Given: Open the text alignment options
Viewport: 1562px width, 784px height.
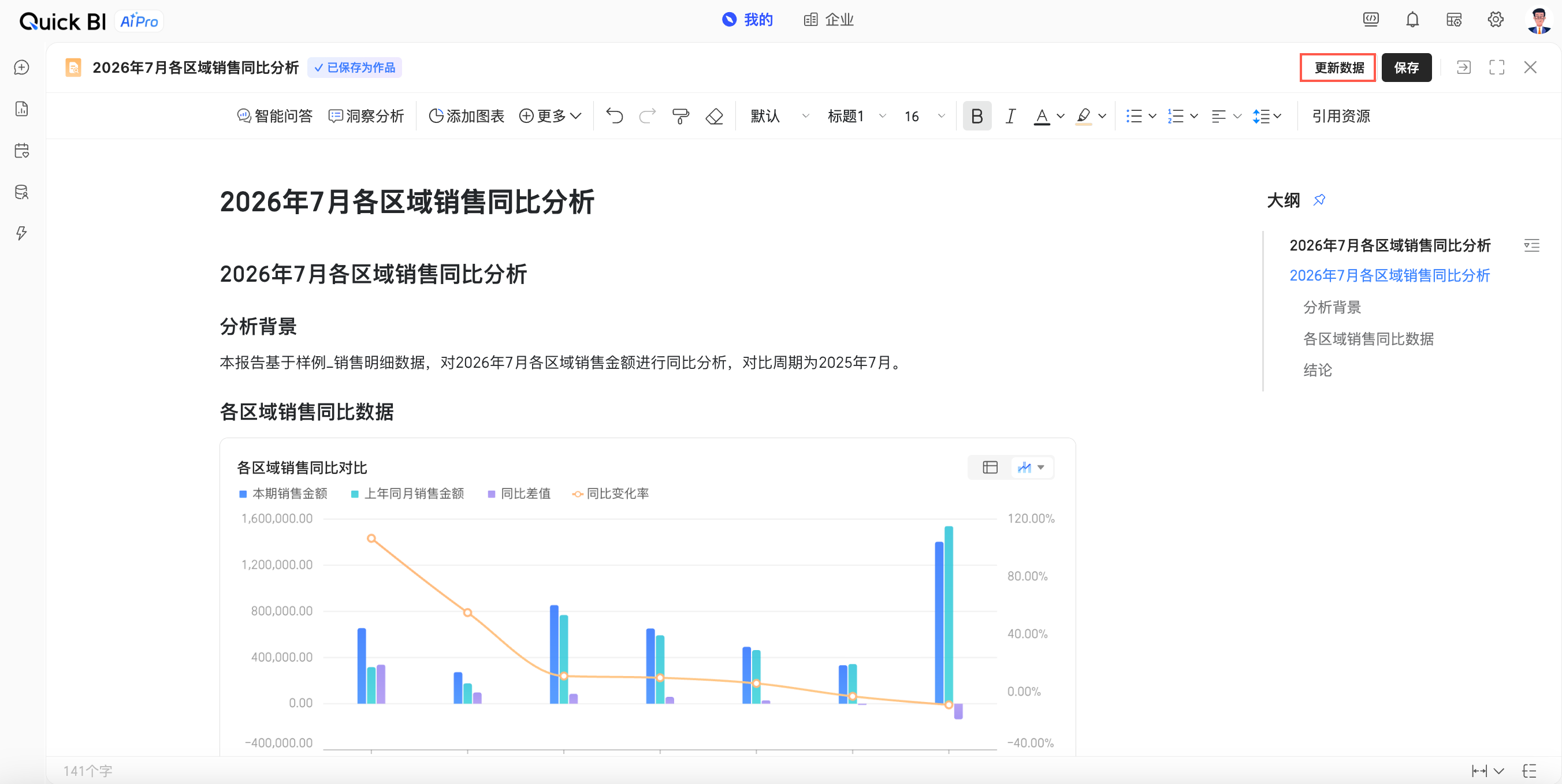Looking at the screenshot, I should click(1226, 115).
